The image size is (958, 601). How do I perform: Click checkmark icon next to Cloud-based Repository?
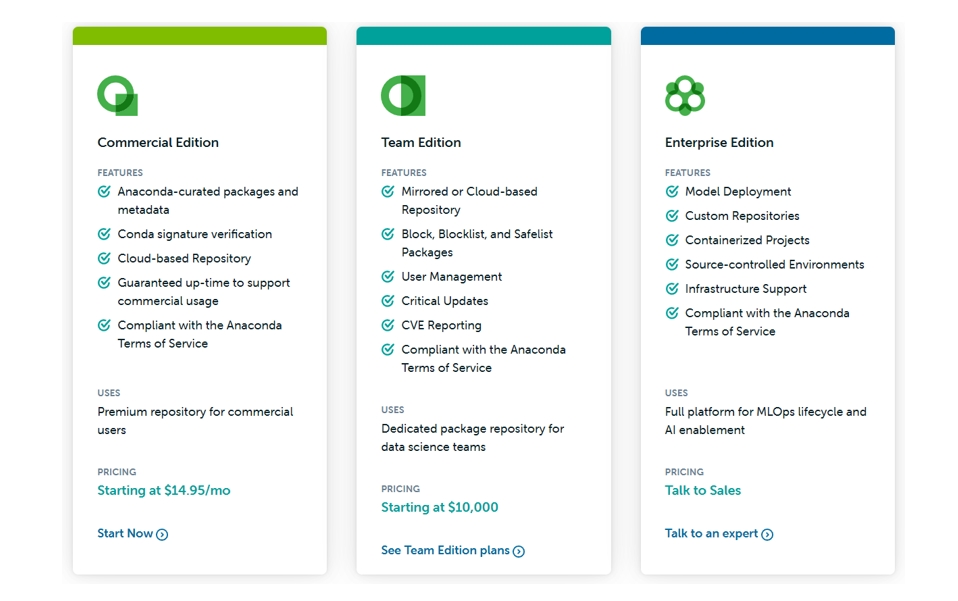104,258
